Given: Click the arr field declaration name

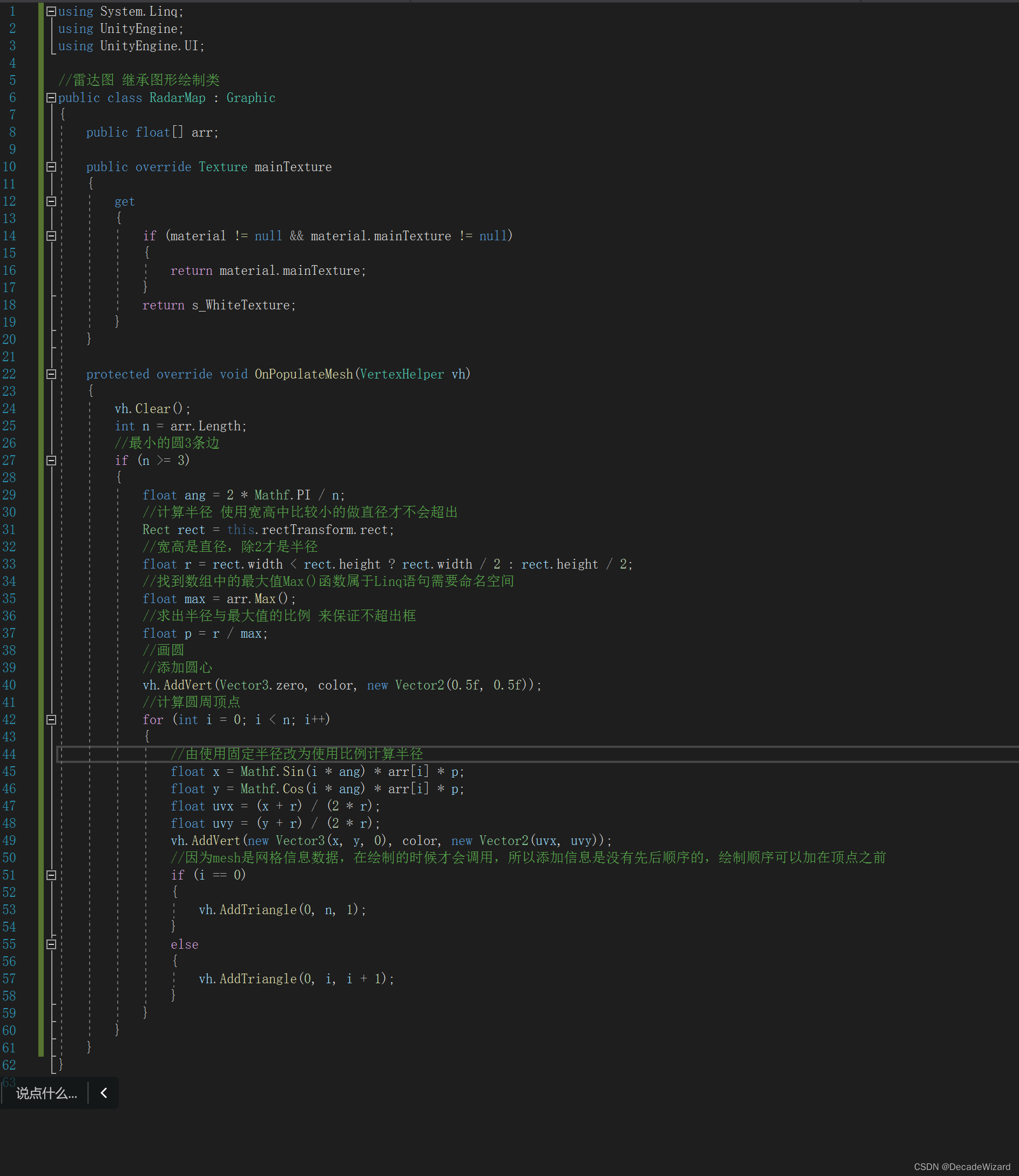Looking at the screenshot, I should tap(202, 132).
